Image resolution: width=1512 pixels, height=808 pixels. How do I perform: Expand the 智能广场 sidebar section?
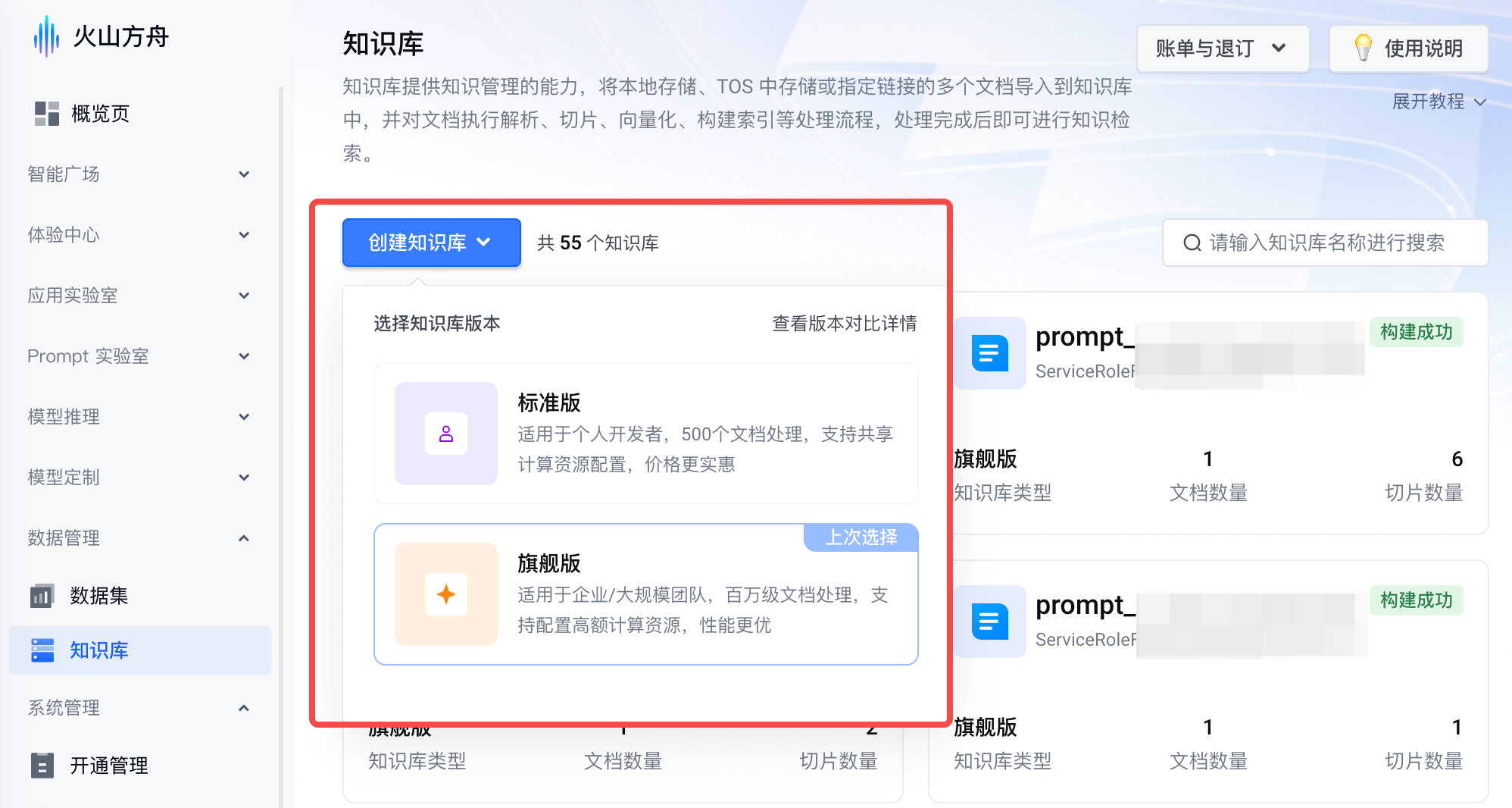pyautogui.click(x=244, y=174)
